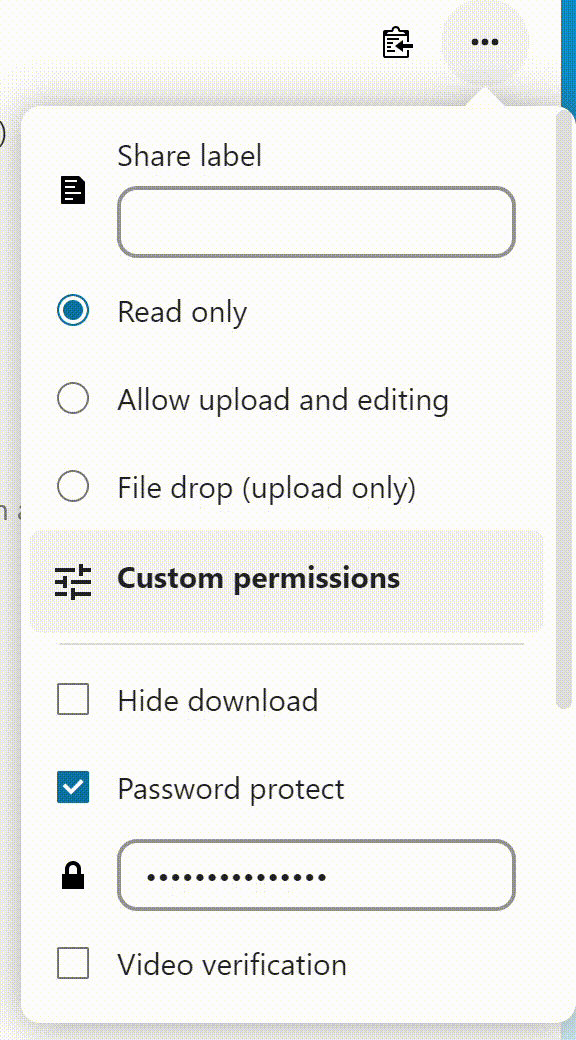Enable Video verification

(72, 964)
